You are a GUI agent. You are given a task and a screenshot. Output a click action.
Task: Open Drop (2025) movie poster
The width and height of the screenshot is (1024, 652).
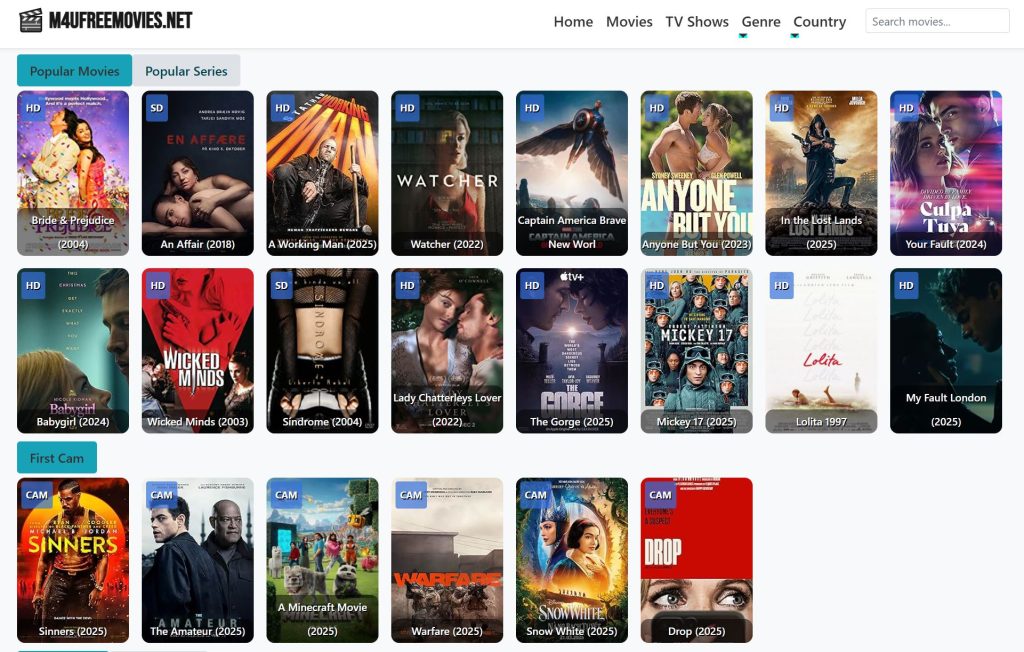click(697, 561)
